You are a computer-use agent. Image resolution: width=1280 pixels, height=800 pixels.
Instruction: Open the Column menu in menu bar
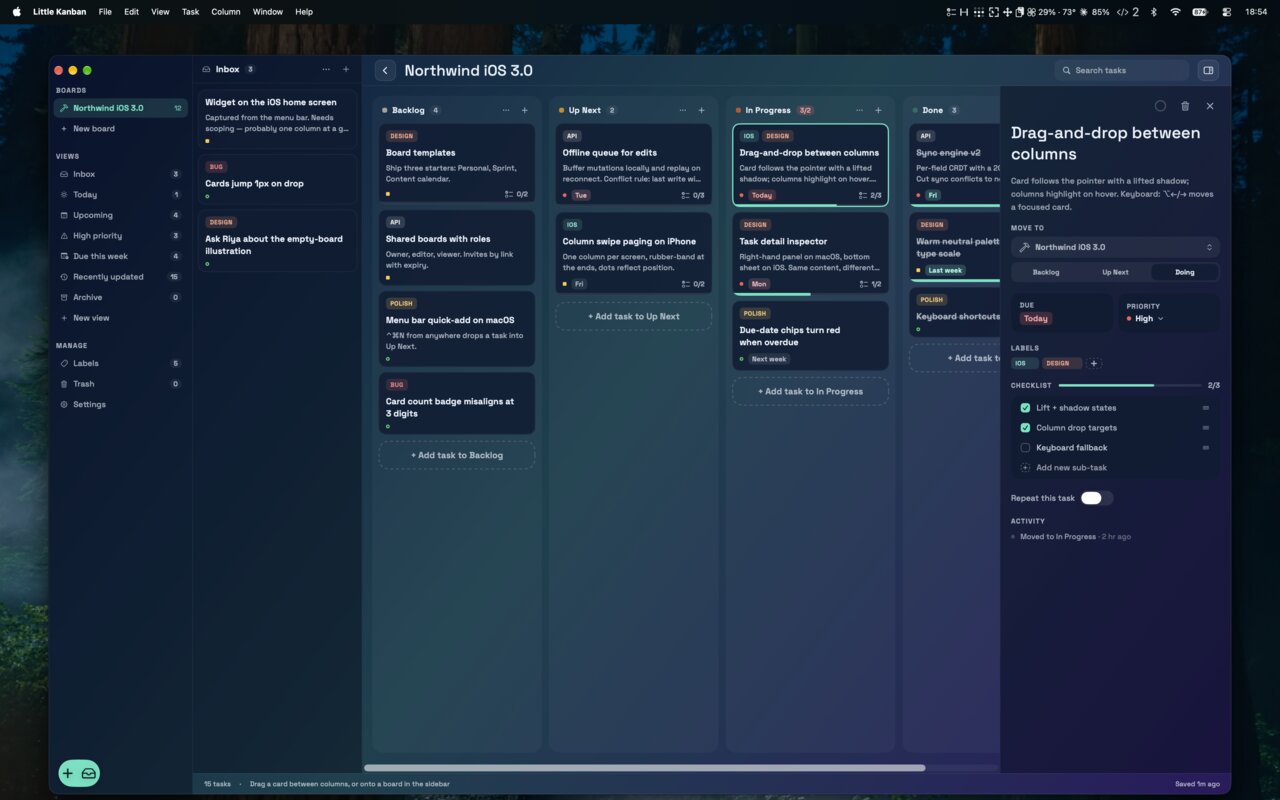226,12
